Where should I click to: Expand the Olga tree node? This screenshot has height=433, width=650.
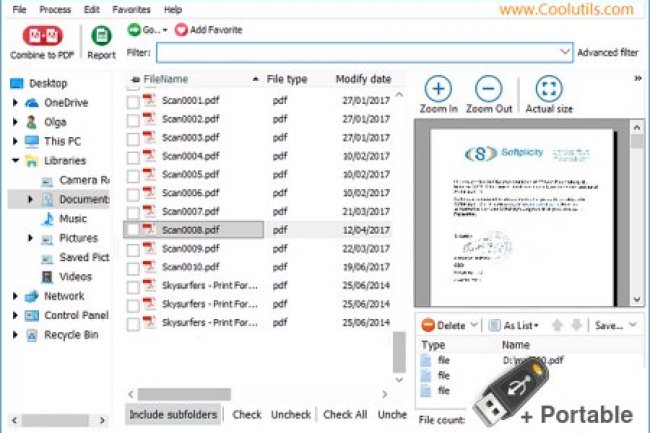15,122
